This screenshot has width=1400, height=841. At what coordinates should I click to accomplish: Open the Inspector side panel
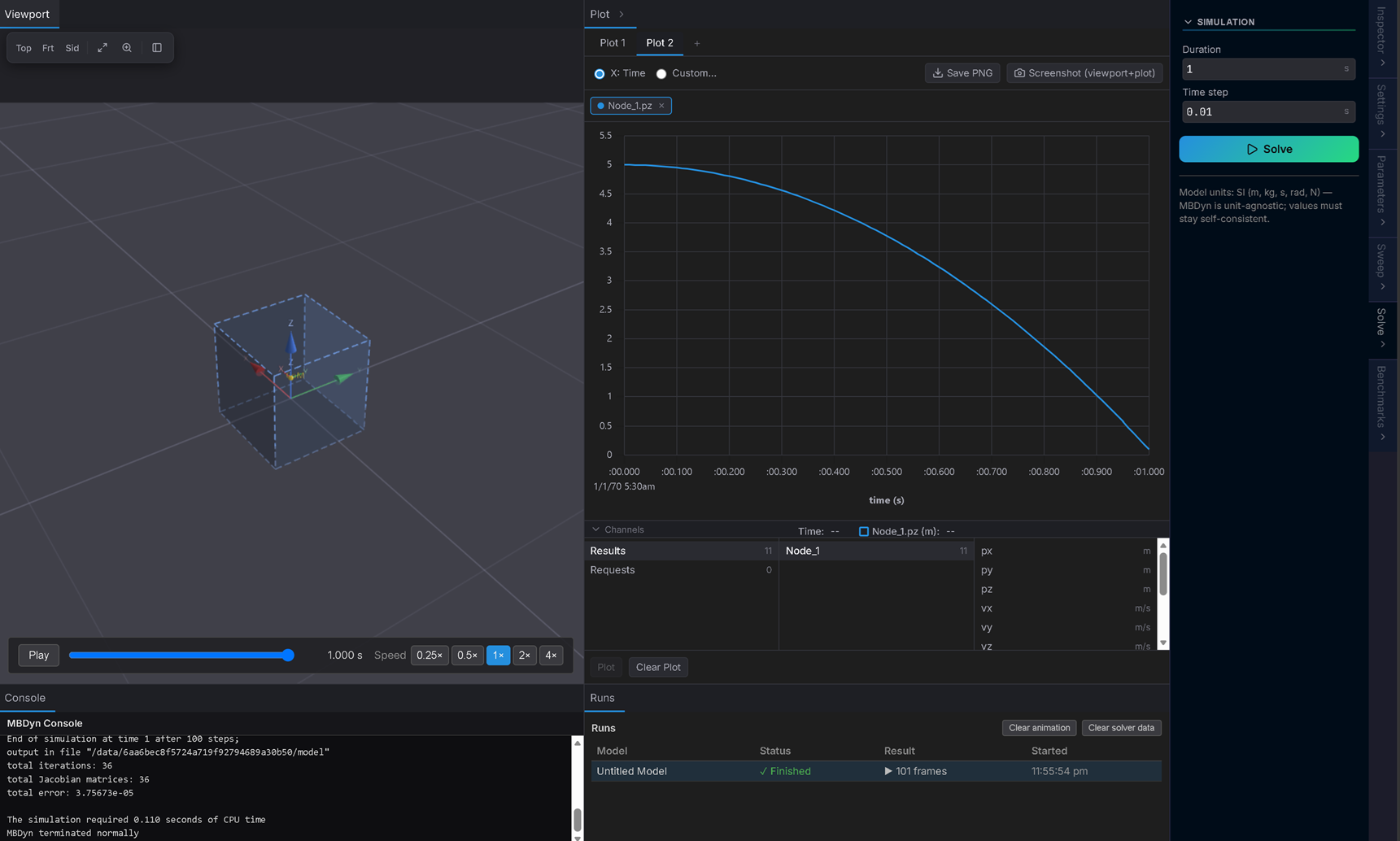(x=1381, y=37)
